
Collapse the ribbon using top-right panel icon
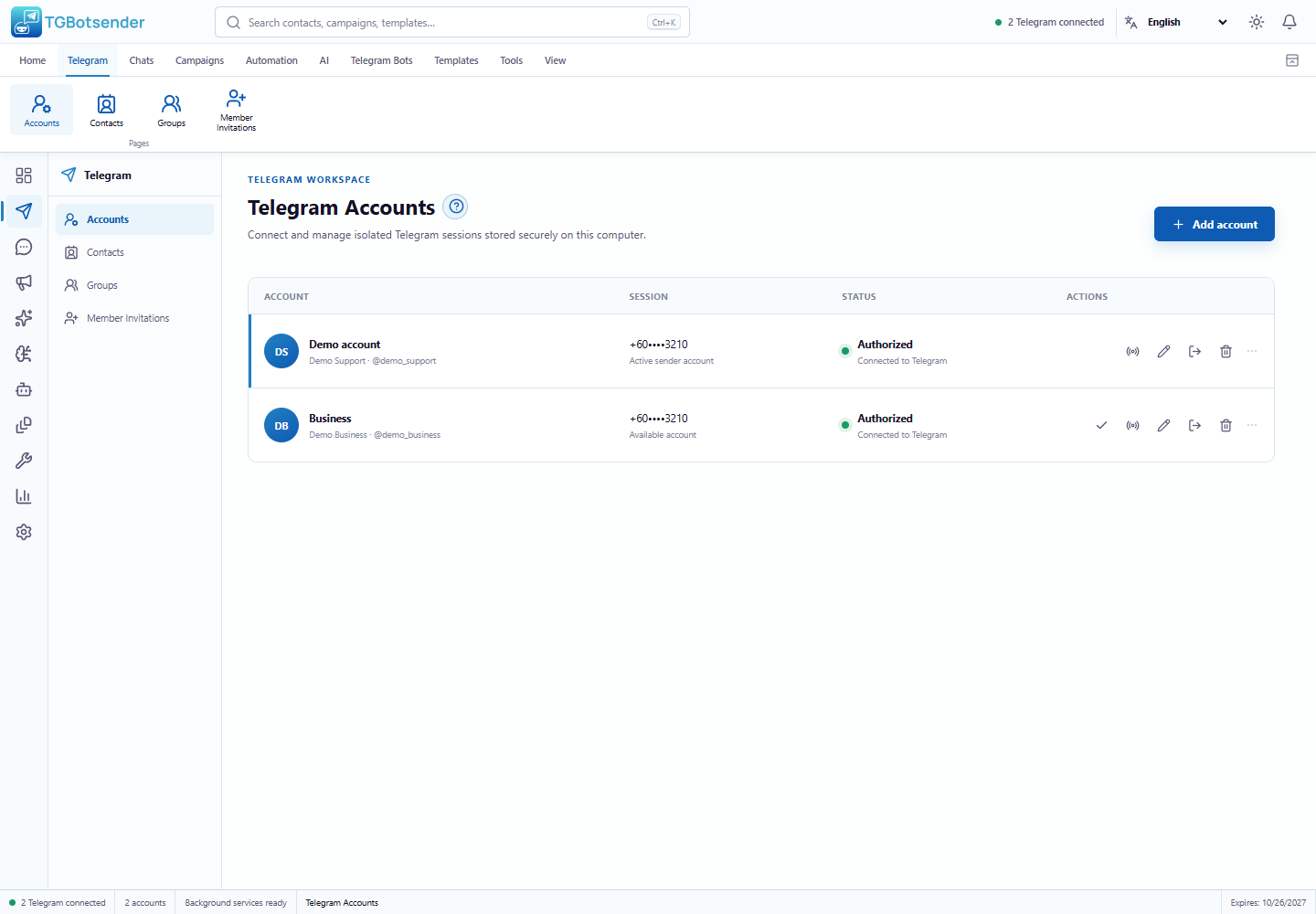[x=1292, y=60]
